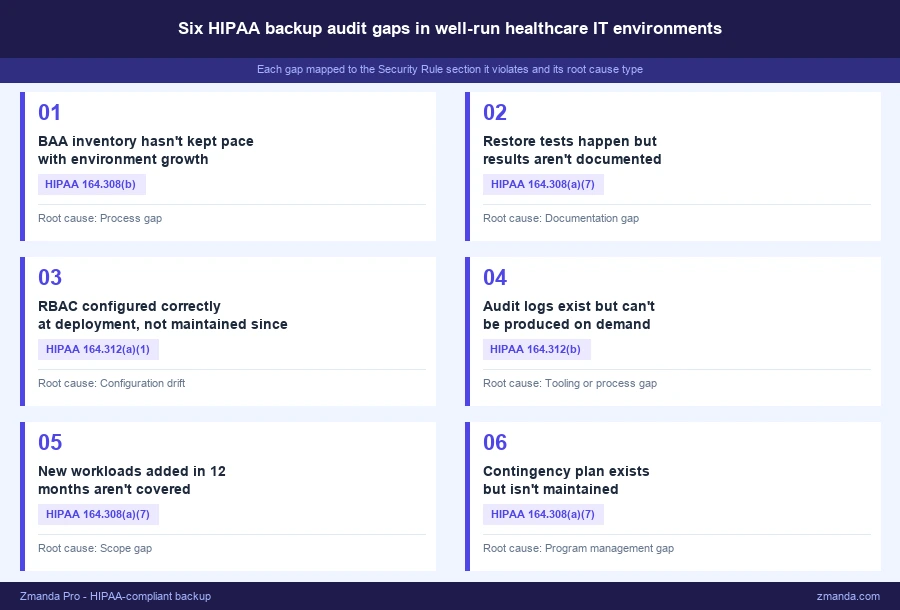
Task: Click the number 01 on the first card
Action: coord(49,112)
